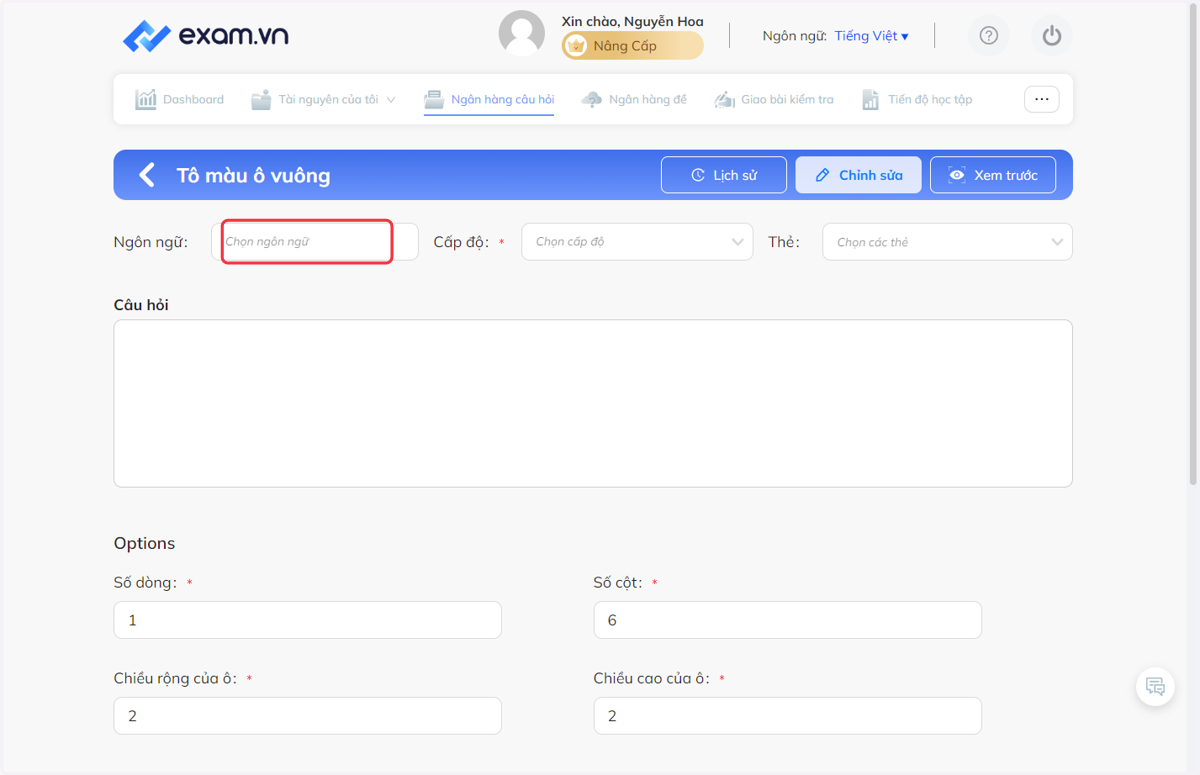Click inside the Câu hỏi text area

(x=593, y=403)
